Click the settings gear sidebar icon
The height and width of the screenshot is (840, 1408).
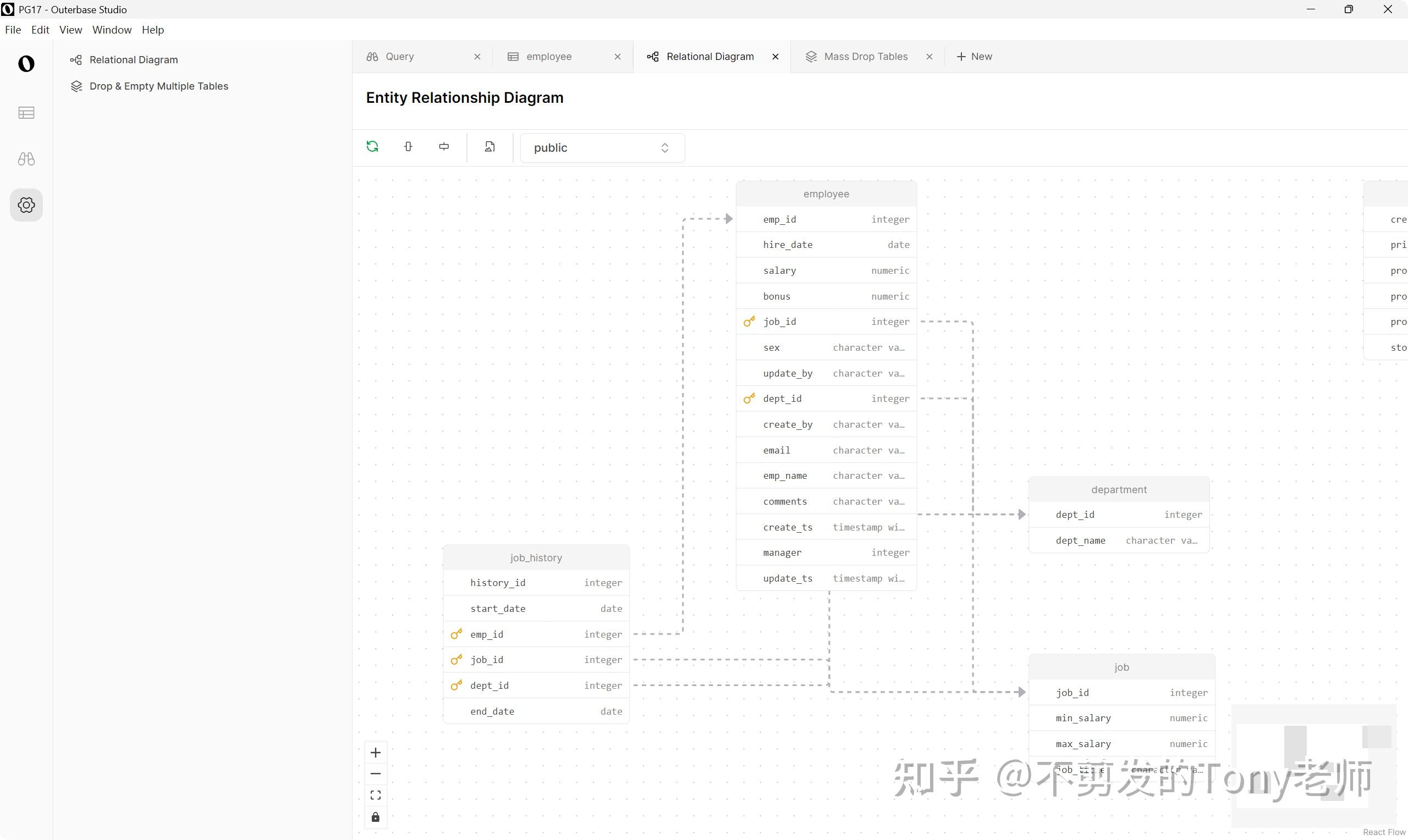(x=26, y=205)
